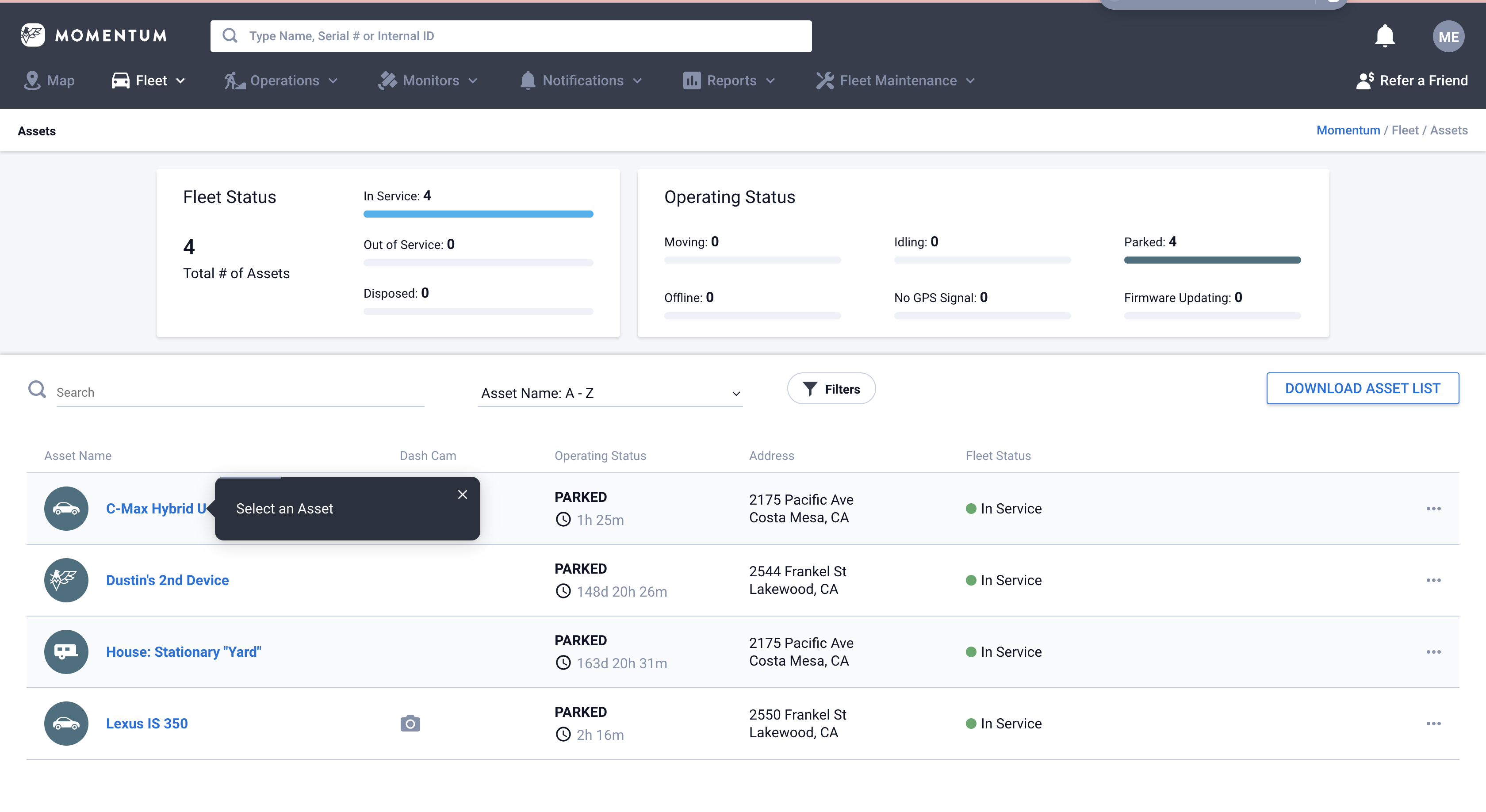Click the In Service progress bar
The width and height of the screenshot is (1486, 812).
(x=478, y=214)
